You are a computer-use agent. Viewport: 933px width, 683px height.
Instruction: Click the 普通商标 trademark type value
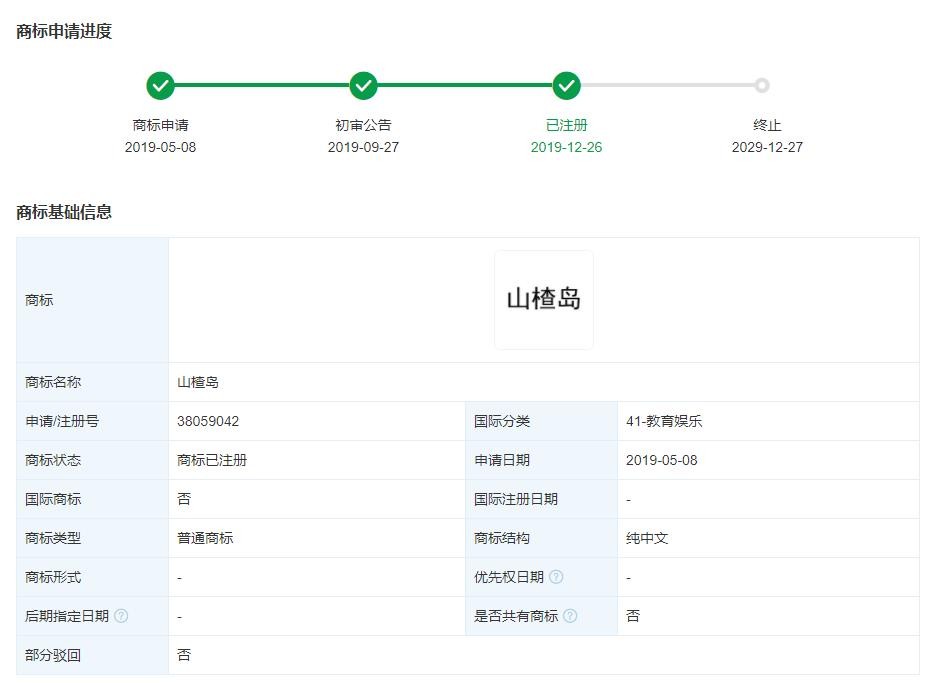coord(205,538)
